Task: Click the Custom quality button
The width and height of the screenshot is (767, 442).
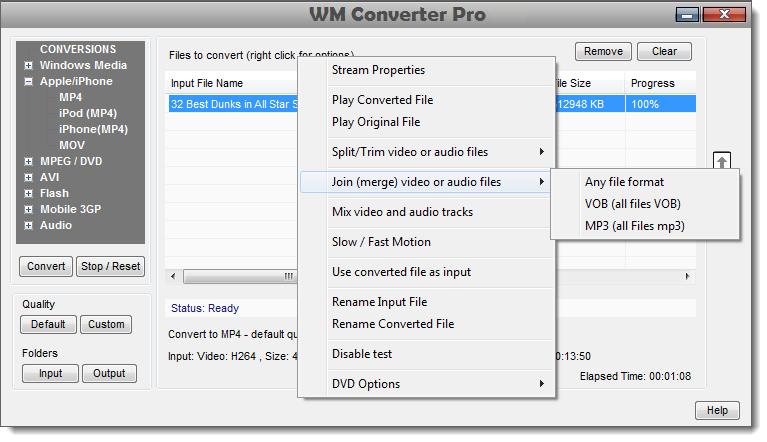Action: (x=106, y=324)
